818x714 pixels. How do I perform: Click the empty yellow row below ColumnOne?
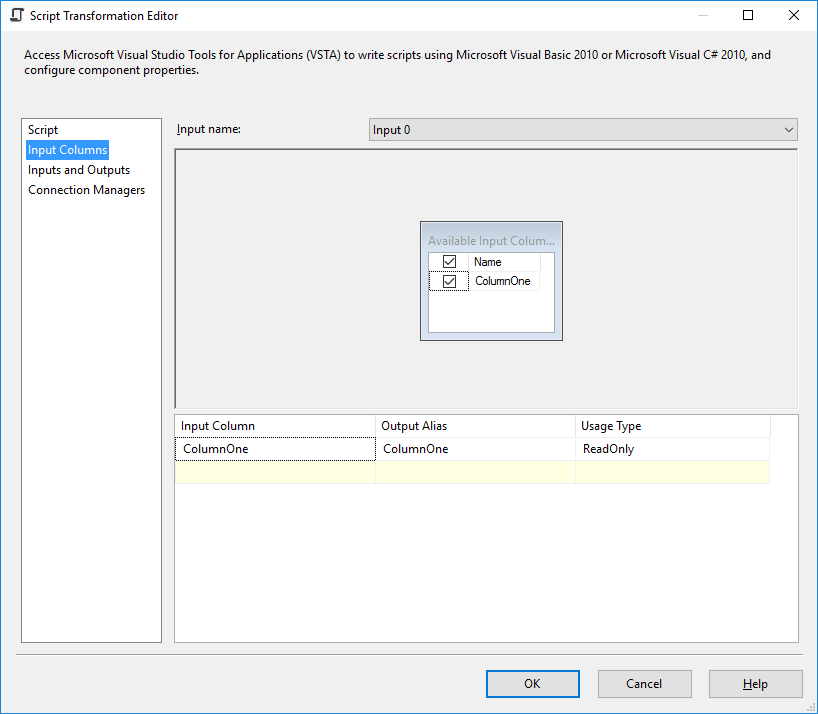(275, 470)
